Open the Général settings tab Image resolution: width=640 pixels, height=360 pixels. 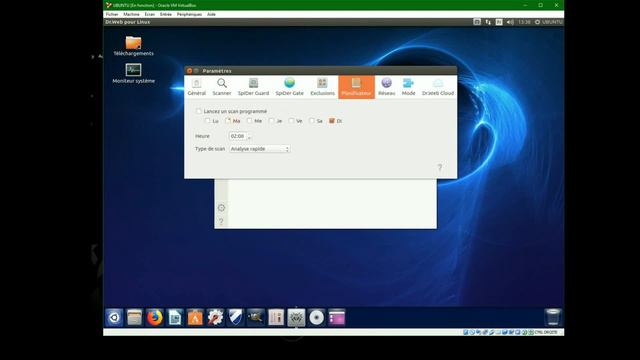196,87
